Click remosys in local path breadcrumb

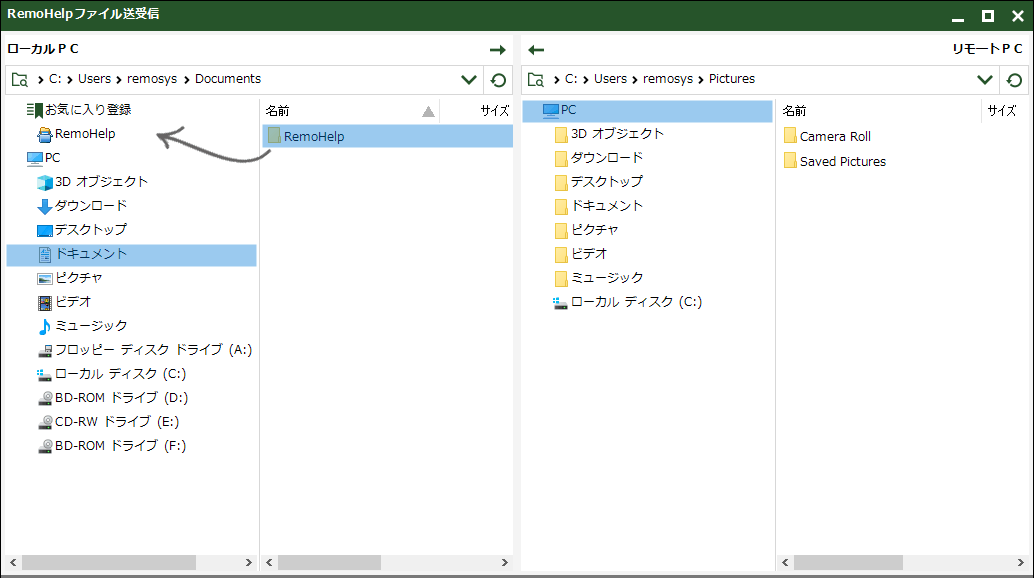[x=152, y=79]
